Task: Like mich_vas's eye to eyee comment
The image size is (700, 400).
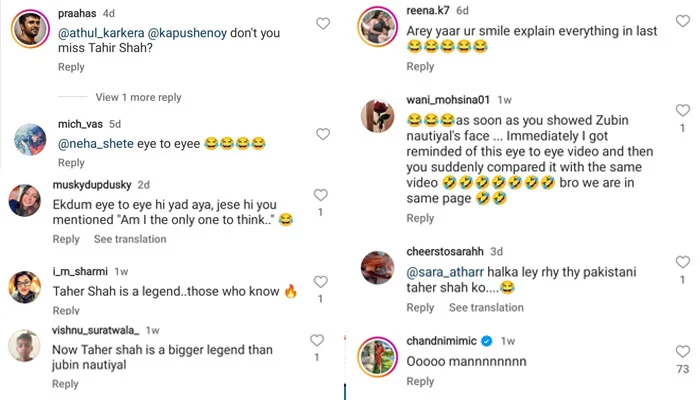Action: tap(323, 134)
